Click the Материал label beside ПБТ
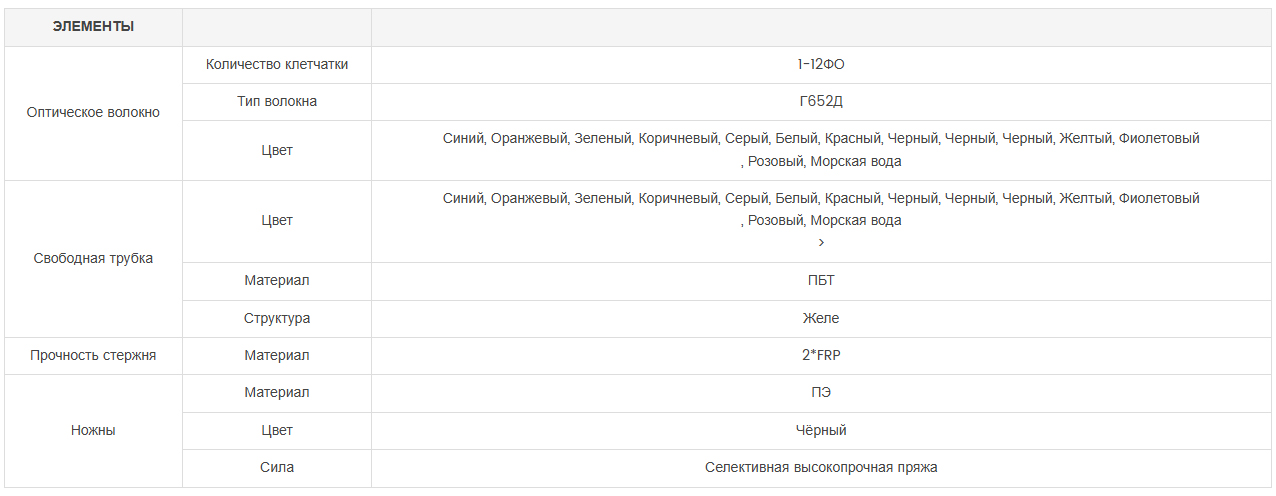1276x496 pixels. click(277, 281)
